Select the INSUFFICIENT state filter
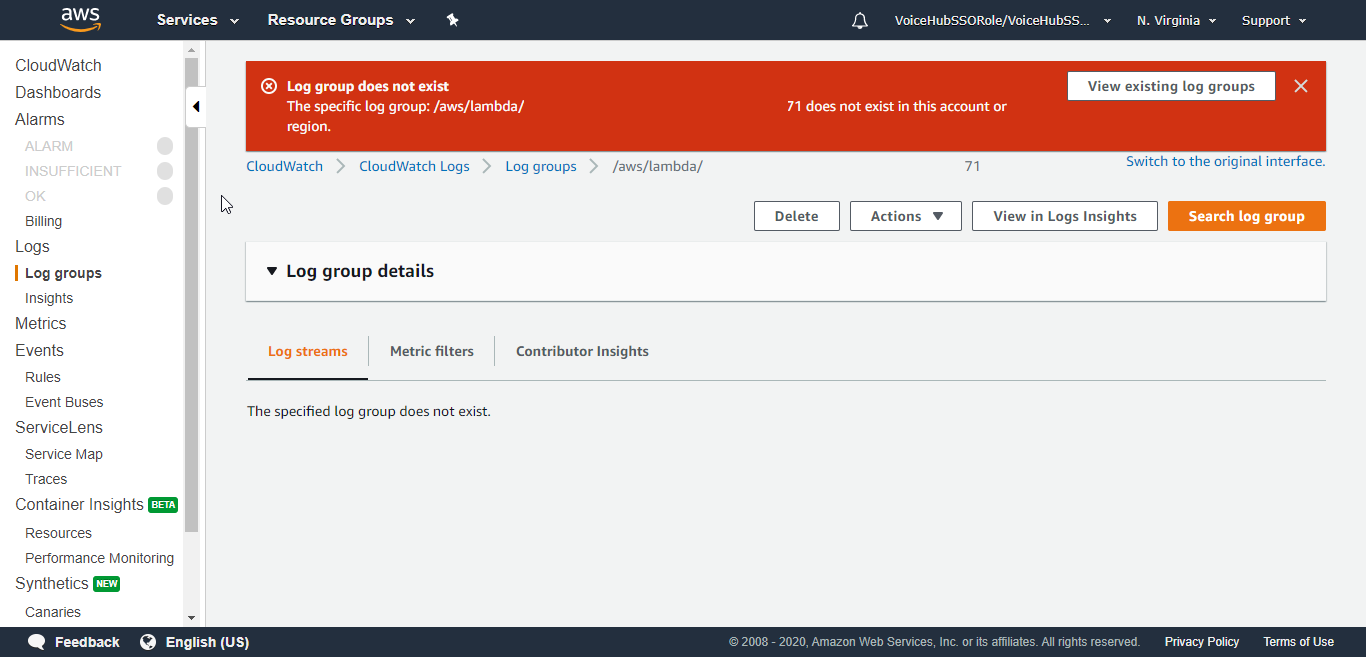The width and height of the screenshot is (1366, 657). click(x=73, y=171)
